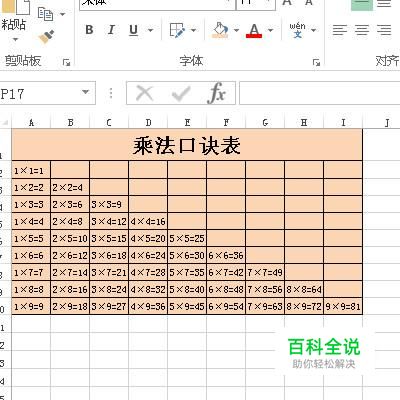
Task: Open Paste options dropdown arrow
Action: (x=15, y=39)
